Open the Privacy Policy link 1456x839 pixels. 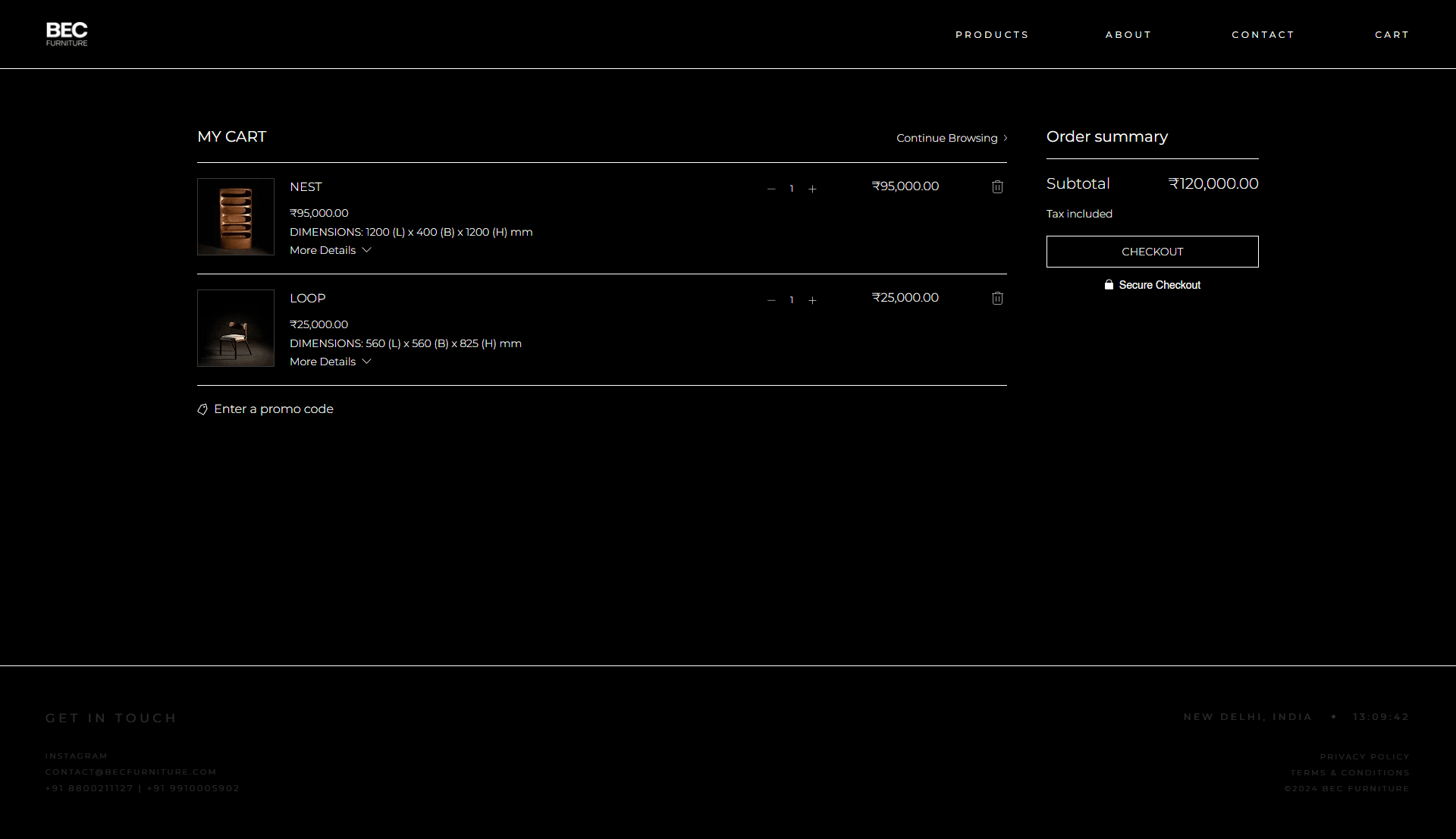(1363, 756)
